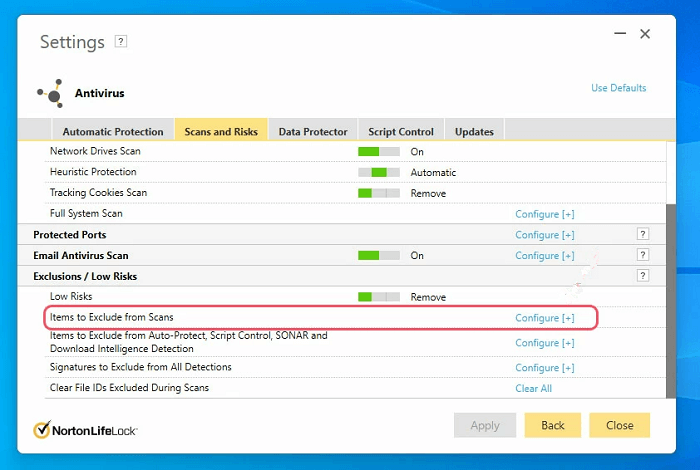
Task: Click the help icon beside Settings title
Action: point(121,42)
